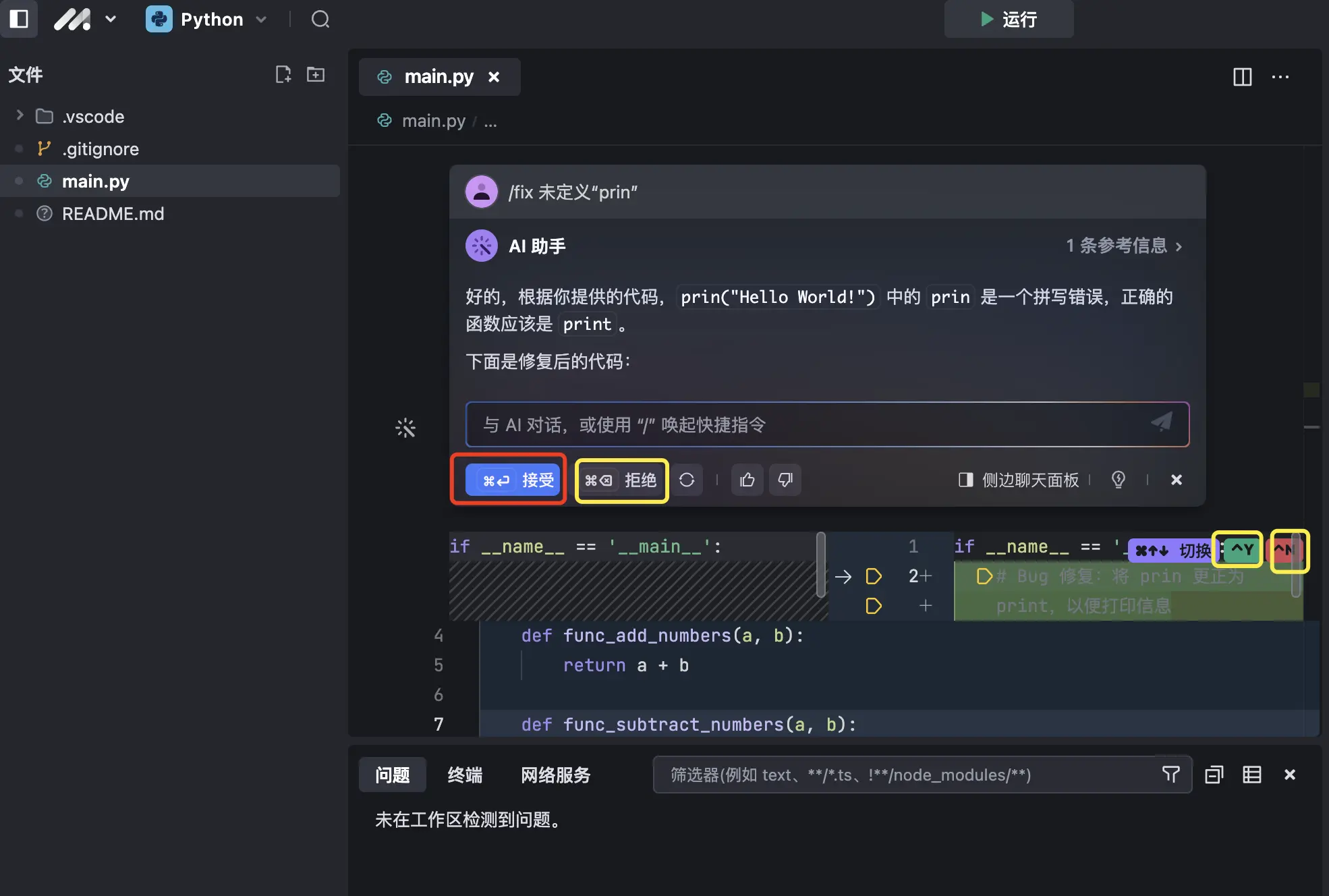Click the question mark icon by README.md
Screen dimensions: 1329x896
pyautogui.click(x=45, y=213)
